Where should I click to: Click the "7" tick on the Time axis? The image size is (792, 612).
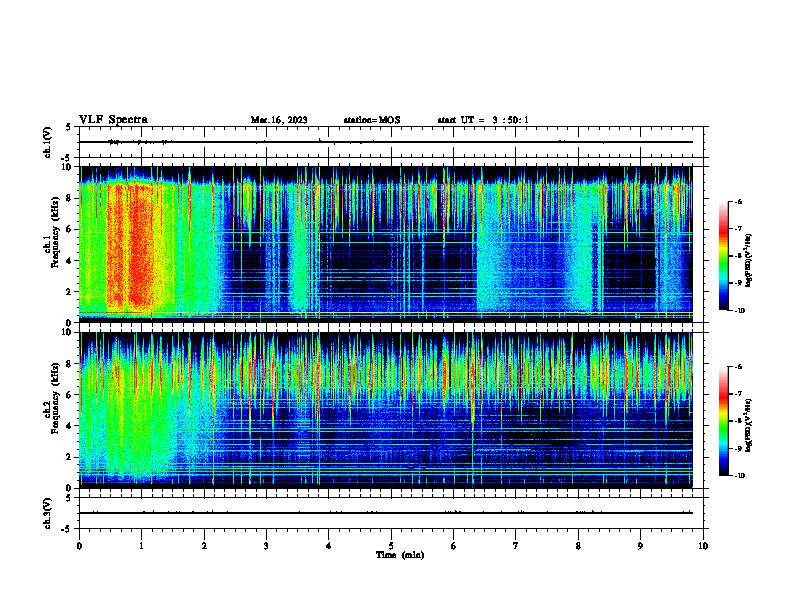(x=516, y=546)
